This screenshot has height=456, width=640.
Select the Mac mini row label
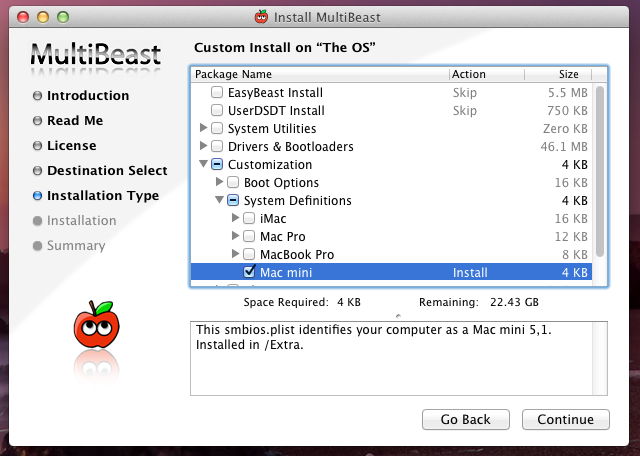(x=286, y=272)
